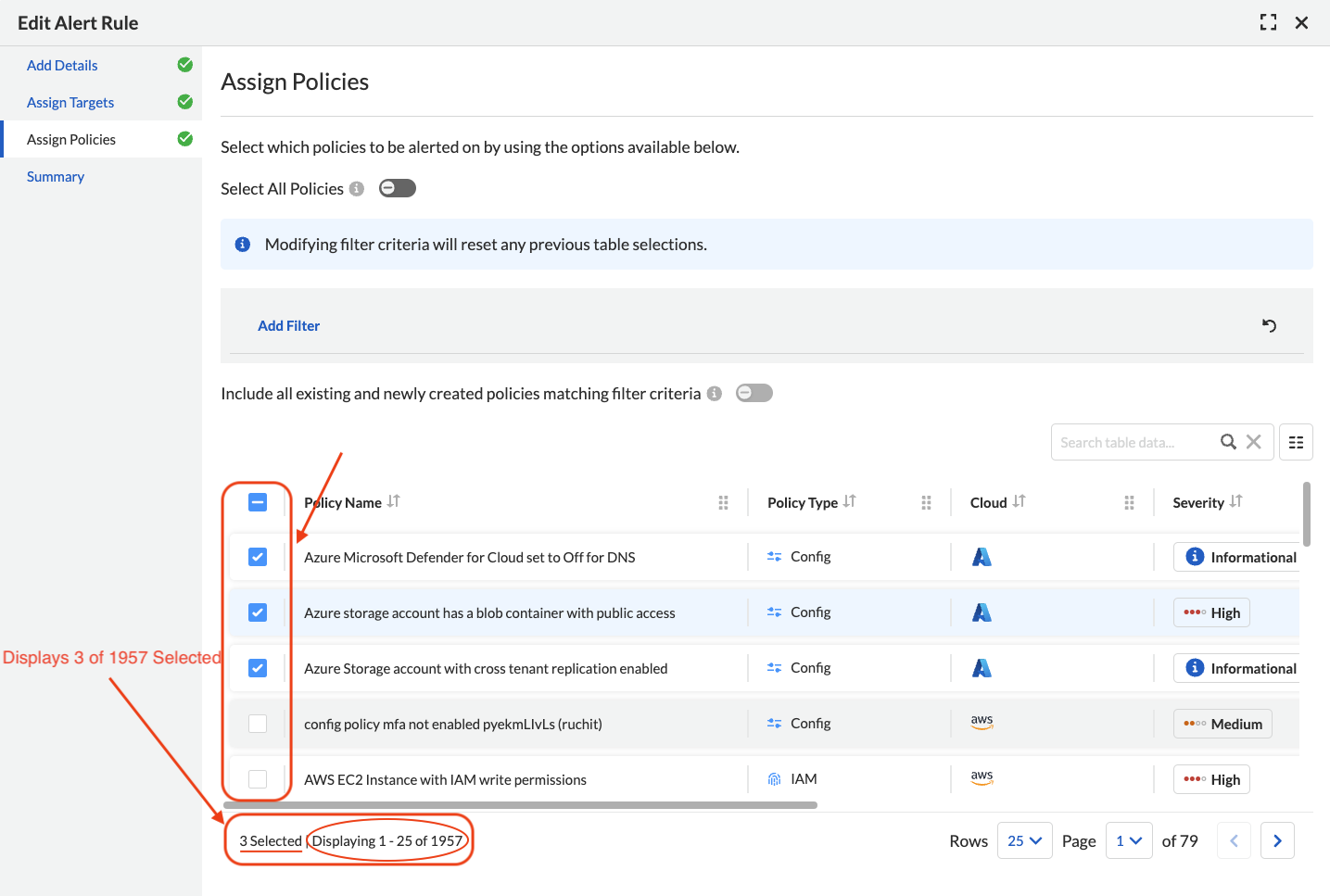This screenshot has height=896, width=1330.
Task: Sort by Severity column
Action: [x=1235, y=501]
